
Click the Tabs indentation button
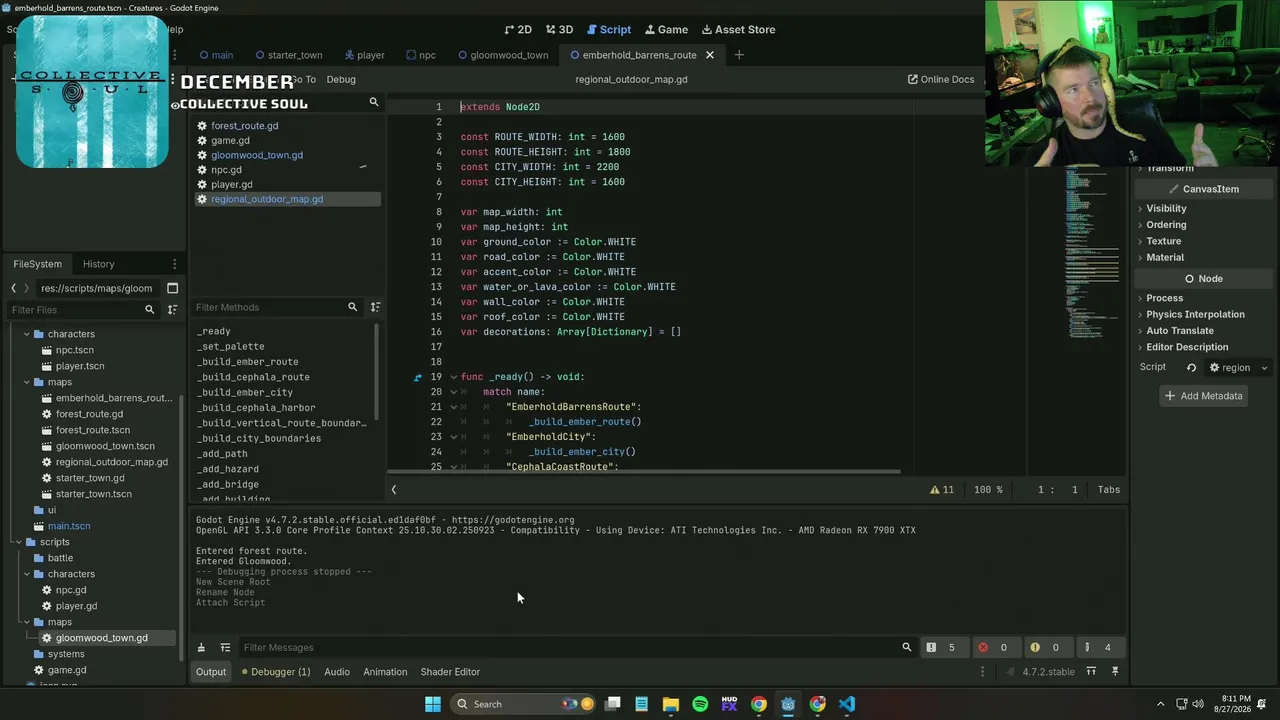pyautogui.click(x=1109, y=490)
